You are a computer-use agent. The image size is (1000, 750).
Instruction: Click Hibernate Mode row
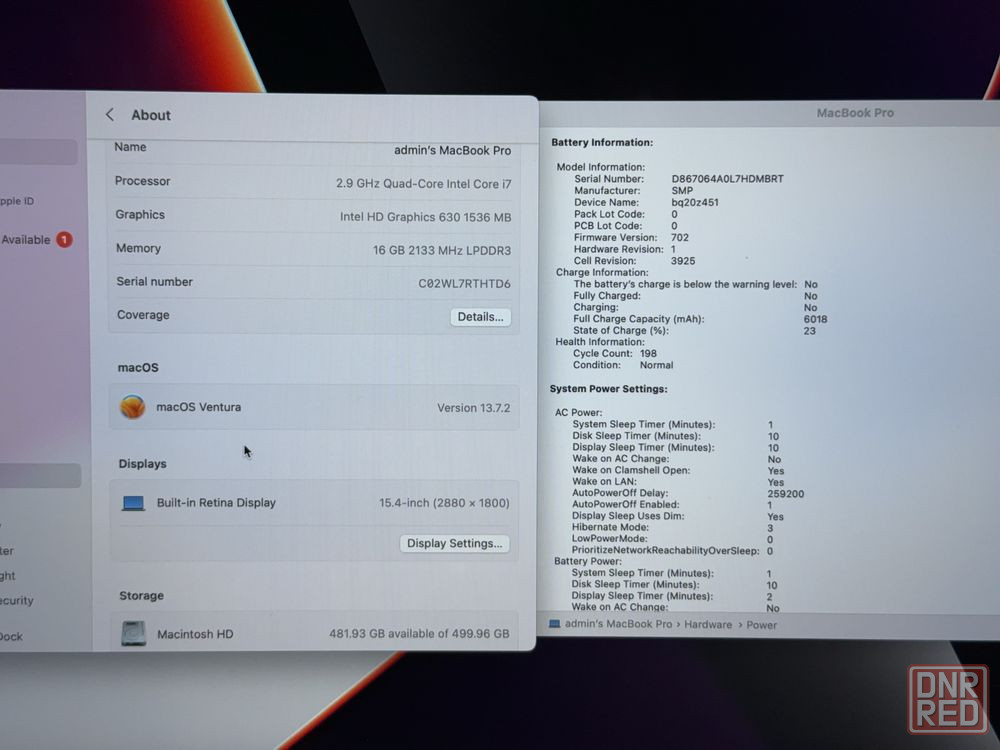pyautogui.click(x=673, y=528)
